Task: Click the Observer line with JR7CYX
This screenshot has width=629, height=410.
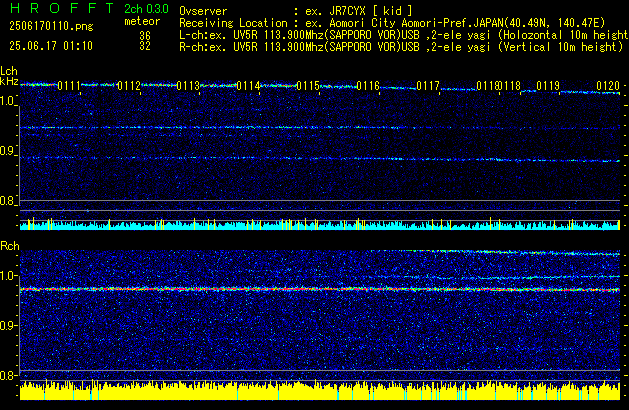Action: point(296,11)
